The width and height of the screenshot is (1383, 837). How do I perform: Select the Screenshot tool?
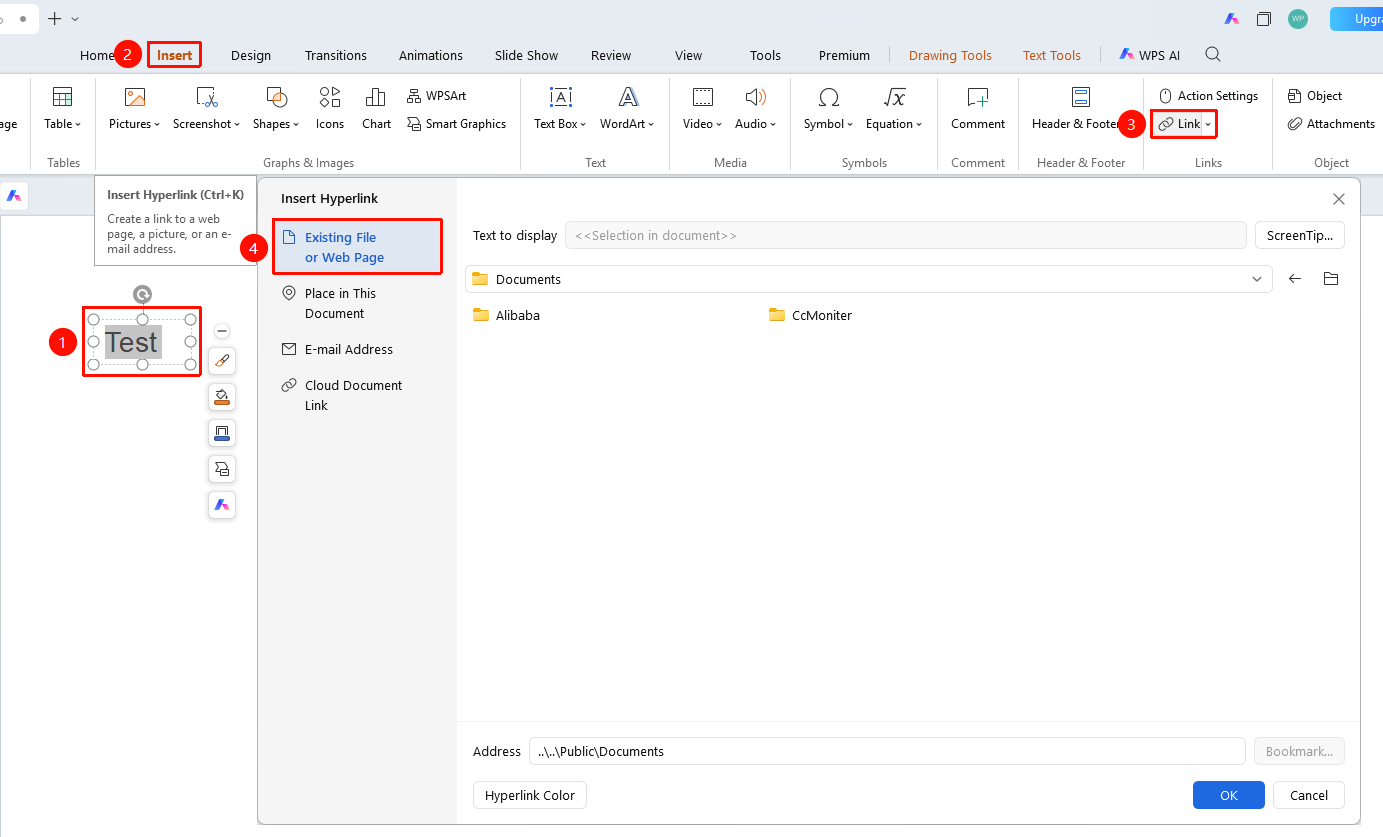207,109
